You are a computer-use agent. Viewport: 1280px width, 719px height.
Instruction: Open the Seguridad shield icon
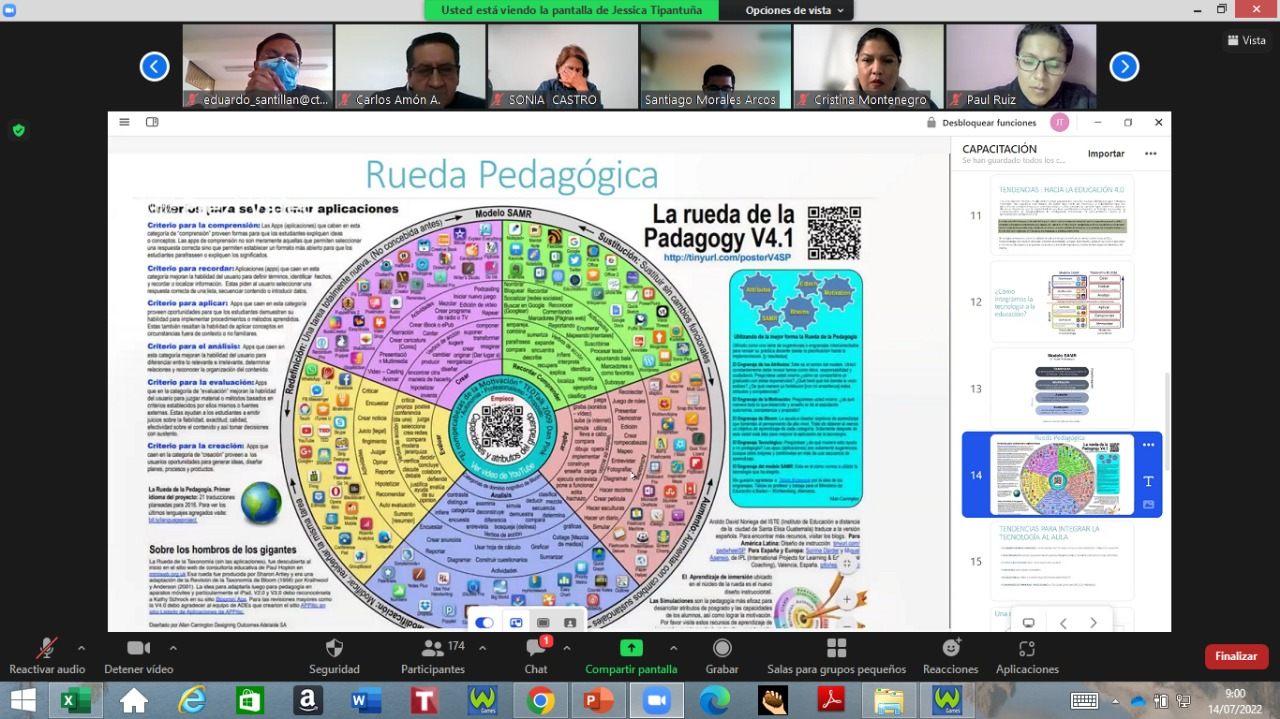pos(334,649)
